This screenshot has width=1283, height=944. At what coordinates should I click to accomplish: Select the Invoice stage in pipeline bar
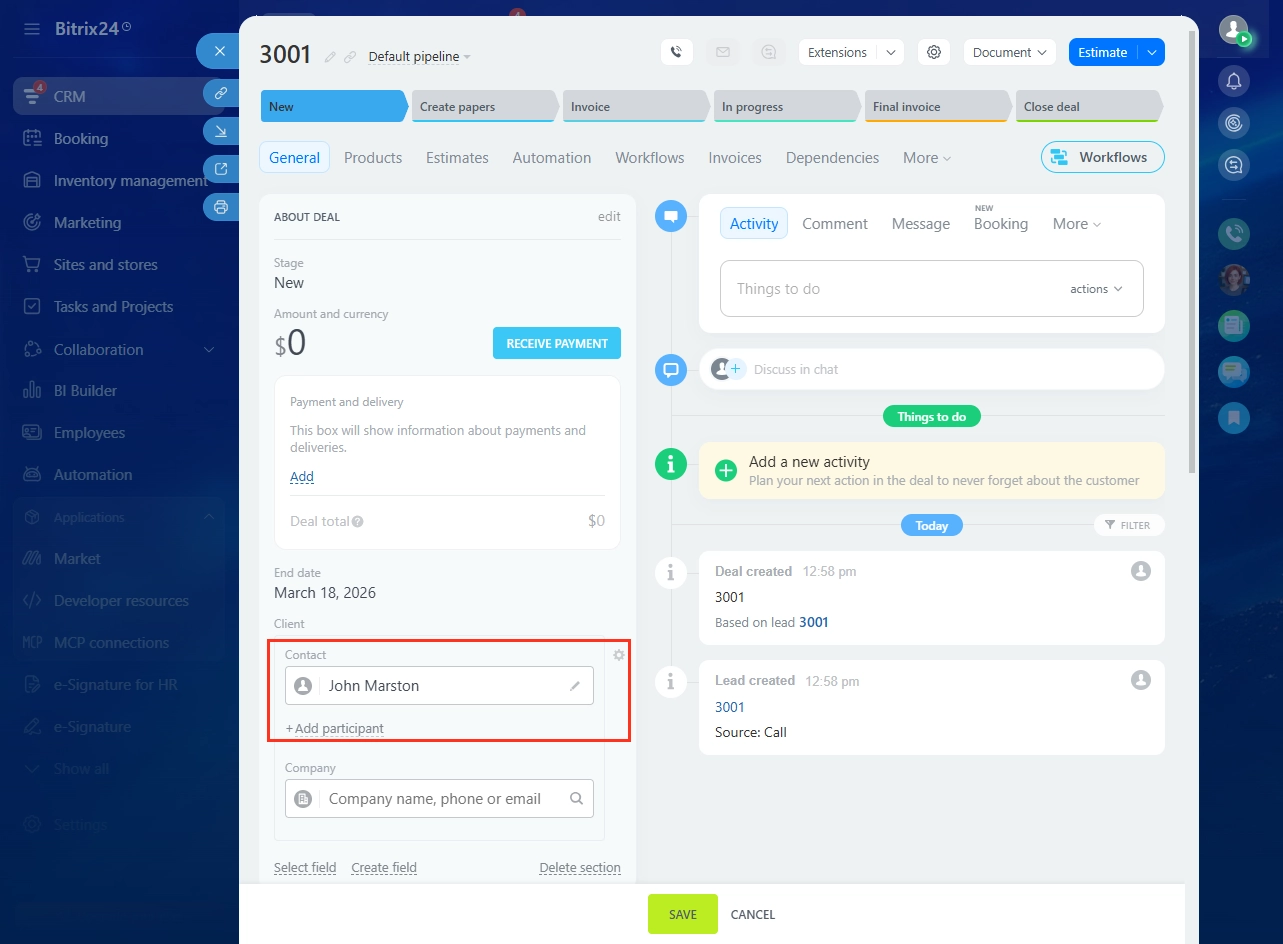tap(636, 106)
